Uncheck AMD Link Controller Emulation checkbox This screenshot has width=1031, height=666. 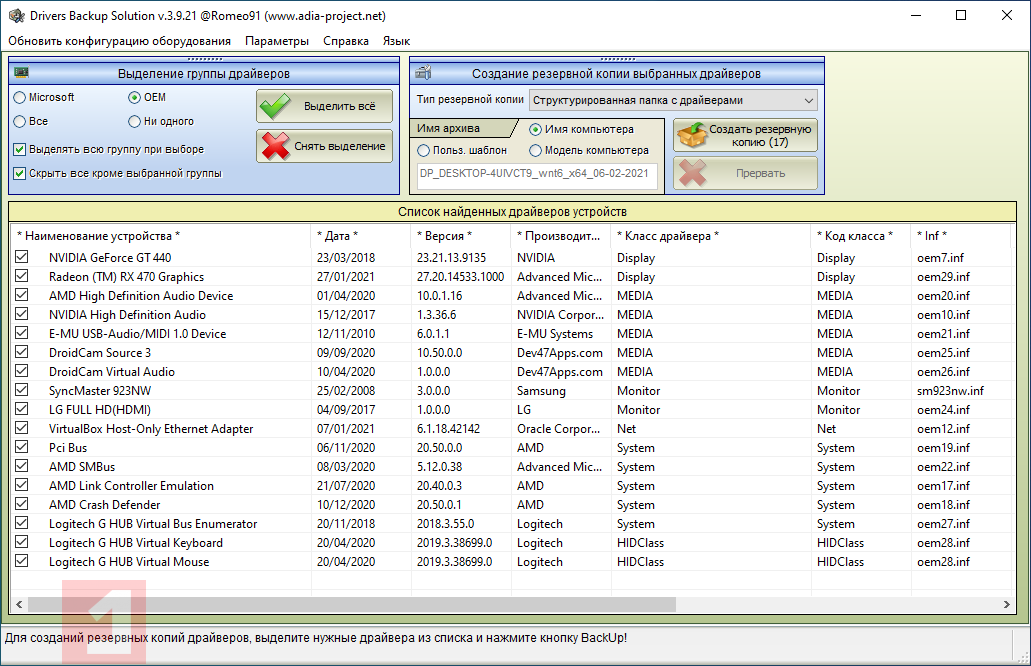coord(22,485)
